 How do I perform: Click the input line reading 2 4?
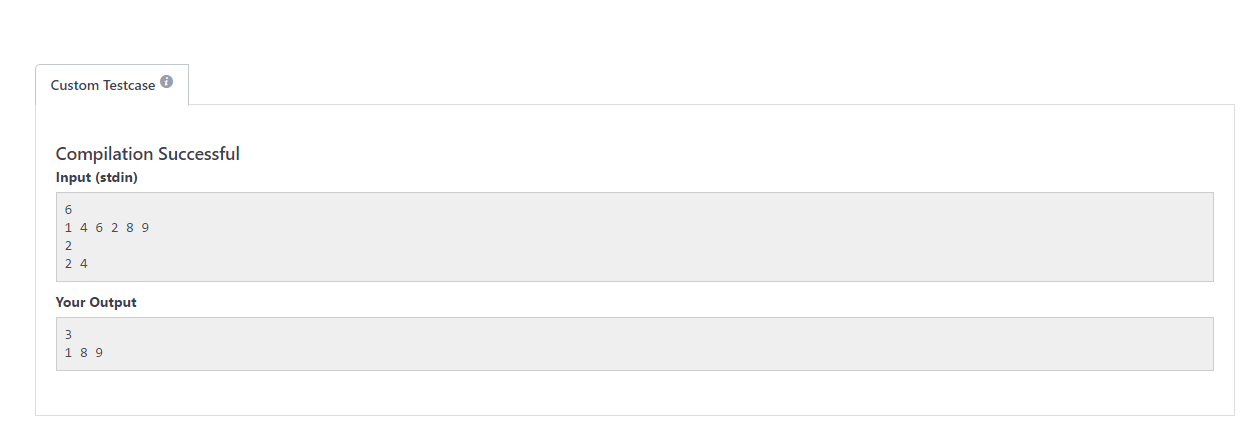pos(76,264)
